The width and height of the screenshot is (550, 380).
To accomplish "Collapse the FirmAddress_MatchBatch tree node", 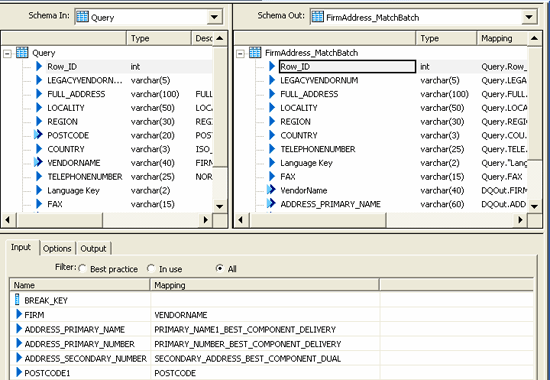I will point(240,53).
